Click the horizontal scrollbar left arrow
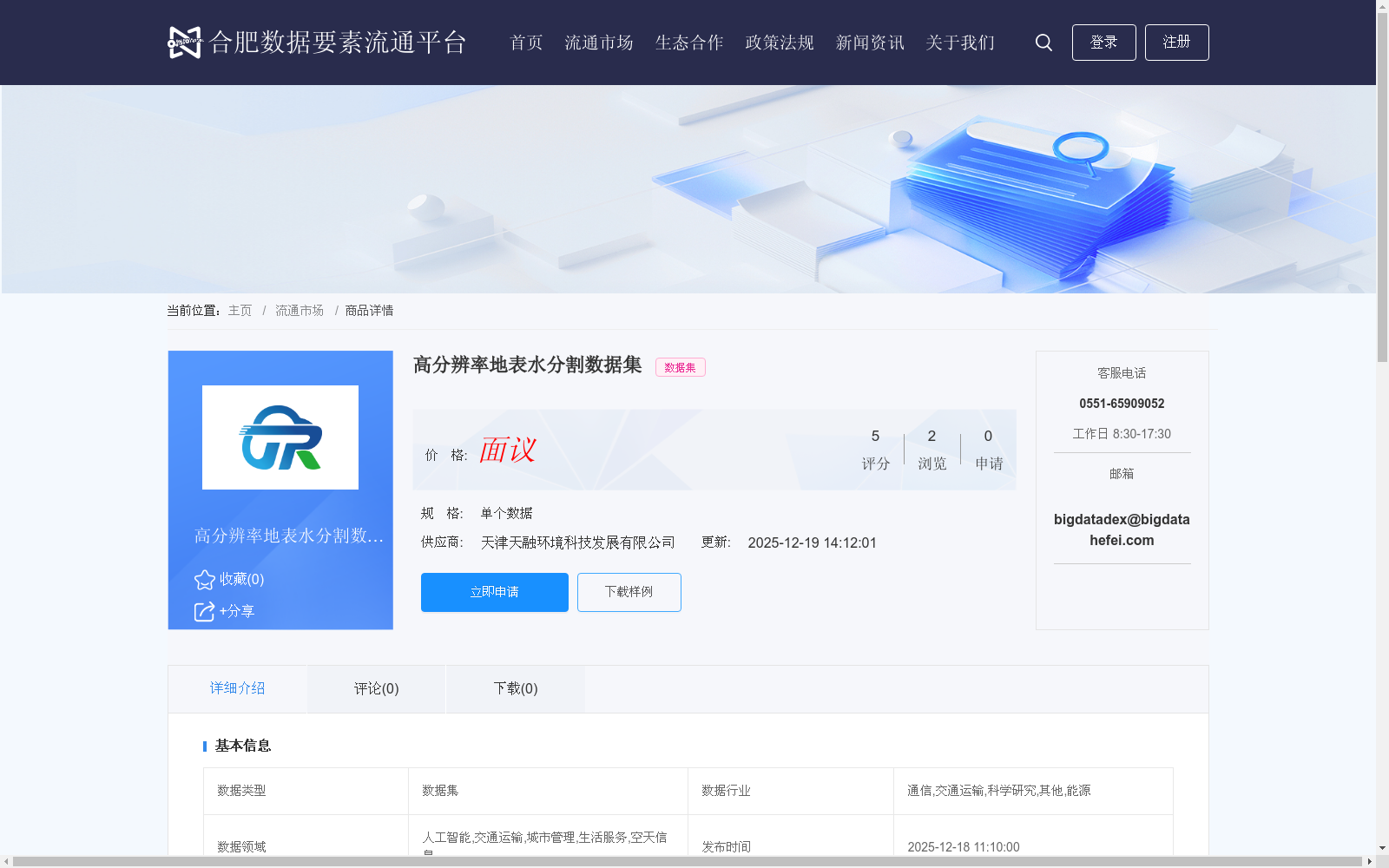Image resolution: width=1389 pixels, height=868 pixels. 6,862
